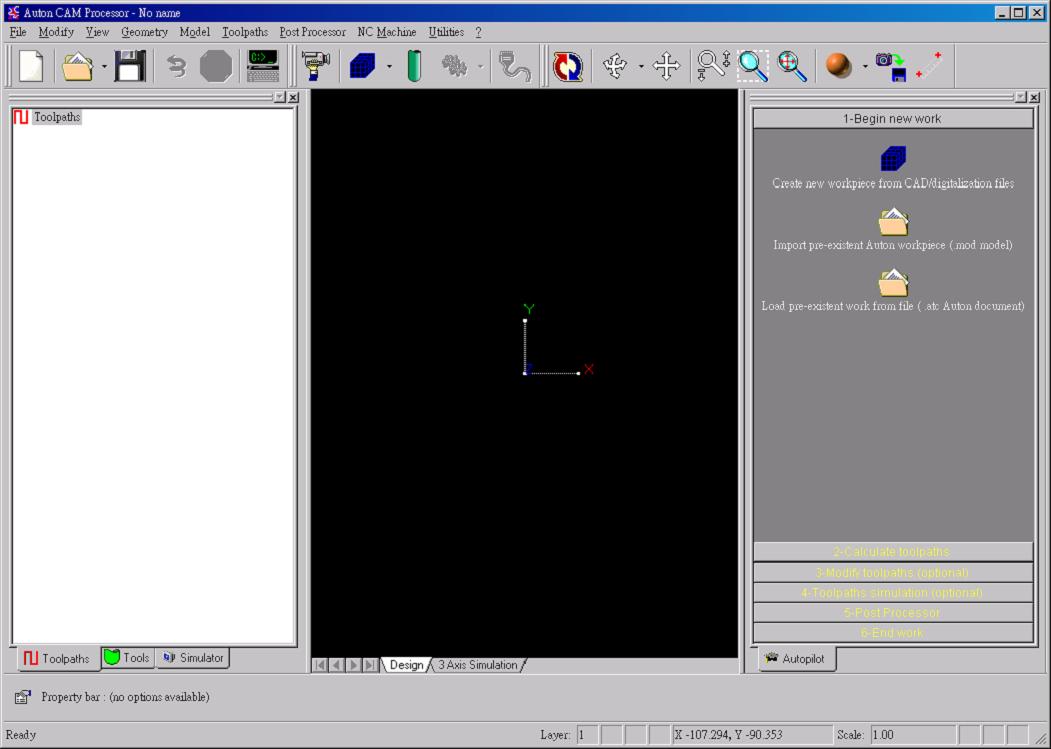Screen dimensions: 1051x749
Task: Click the Import pre-existent Auton workpiece folder icon
Action: pyautogui.click(x=893, y=222)
